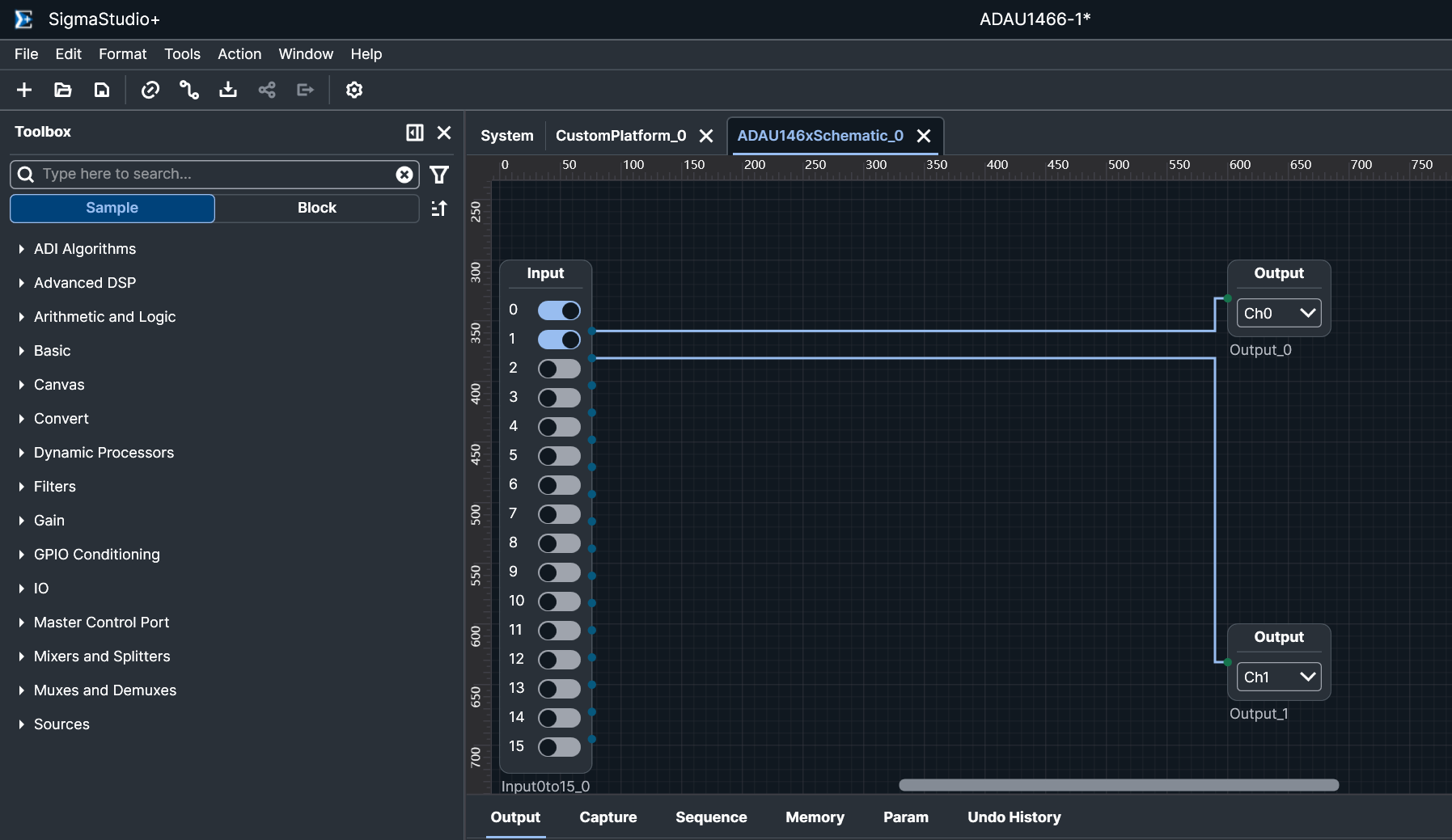Image resolution: width=1452 pixels, height=840 pixels.
Task: Open the Format menu
Action: coord(123,54)
